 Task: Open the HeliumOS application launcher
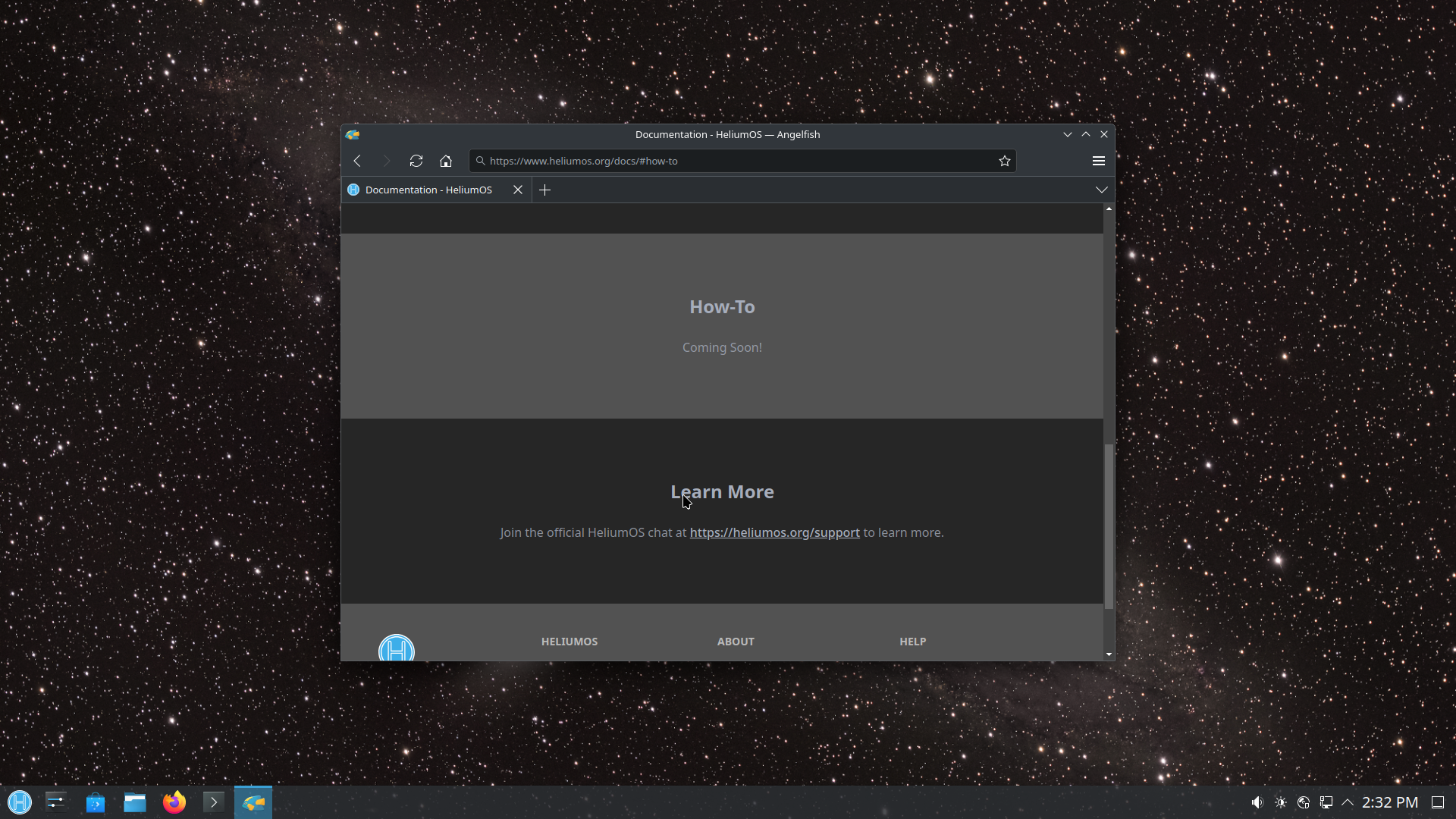coord(20,802)
